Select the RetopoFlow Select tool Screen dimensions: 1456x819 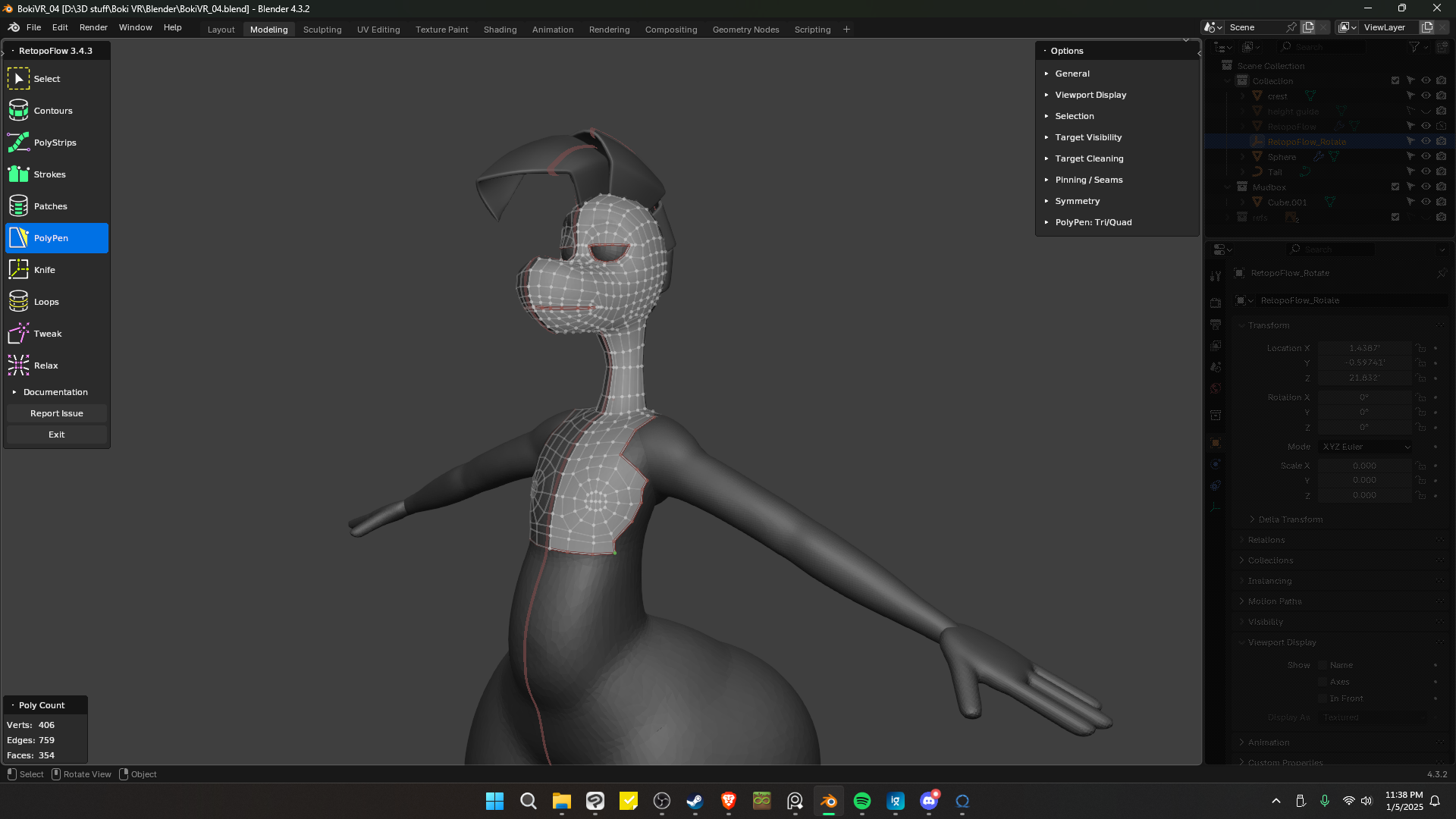pos(57,79)
